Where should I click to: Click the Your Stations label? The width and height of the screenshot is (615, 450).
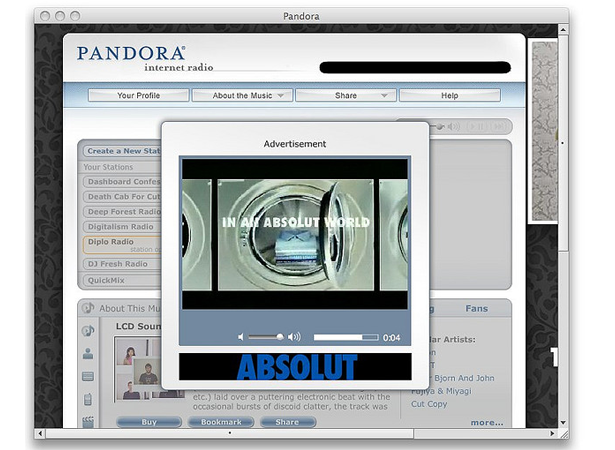click(x=108, y=167)
